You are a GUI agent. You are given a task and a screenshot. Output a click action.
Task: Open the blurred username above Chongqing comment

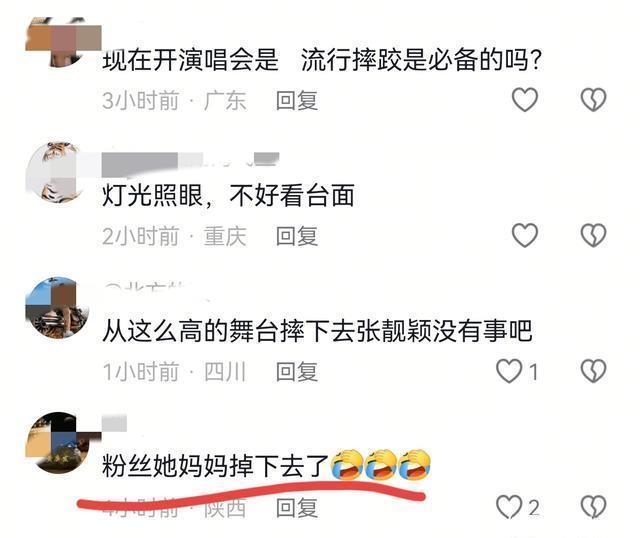coord(190,162)
